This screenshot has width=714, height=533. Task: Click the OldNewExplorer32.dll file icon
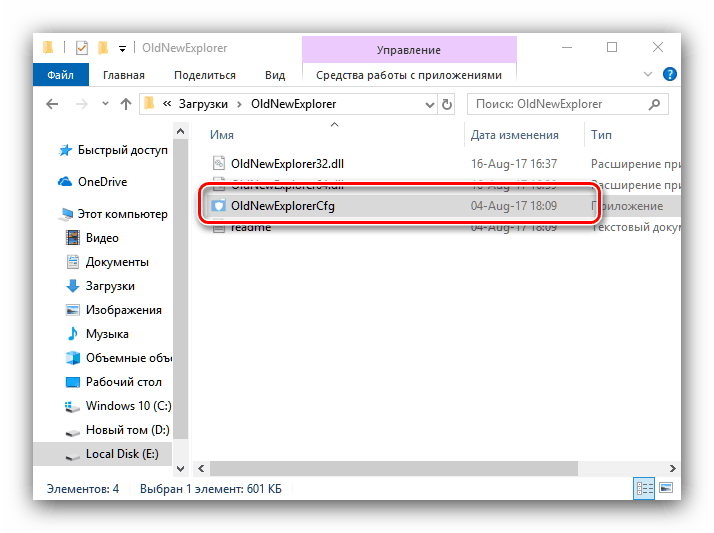(x=219, y=163)
